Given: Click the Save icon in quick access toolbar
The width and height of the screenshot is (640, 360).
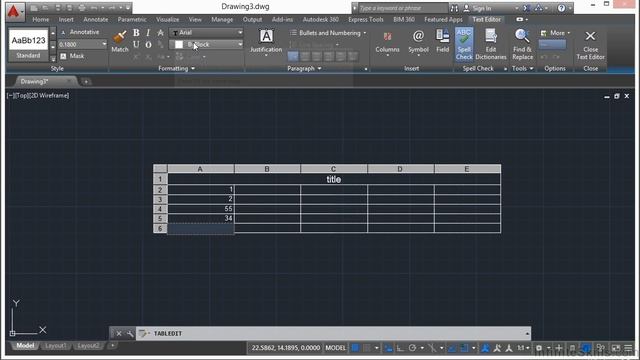Looking at the screenshot, I should [58, 8].
